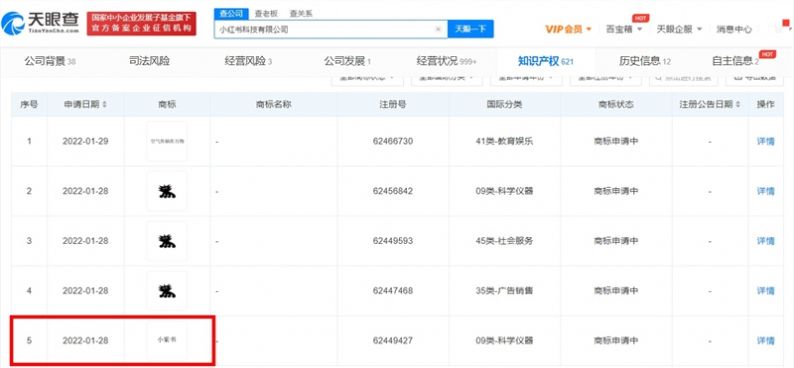Screen dimensions: 794x368
Task: Open the 司法风险 tab
Action: pyautogui.click(x=149, y=62)
